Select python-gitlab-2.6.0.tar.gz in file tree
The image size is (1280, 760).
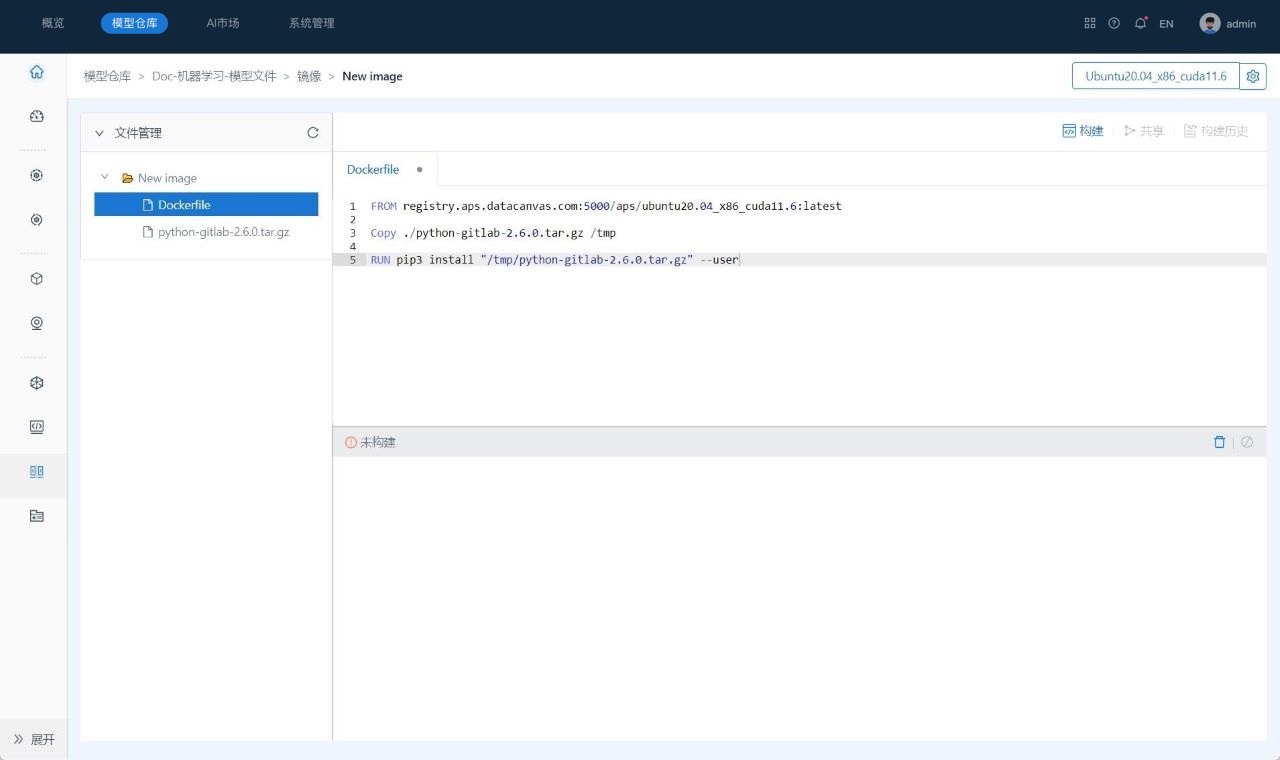click(x=223, y=232)
